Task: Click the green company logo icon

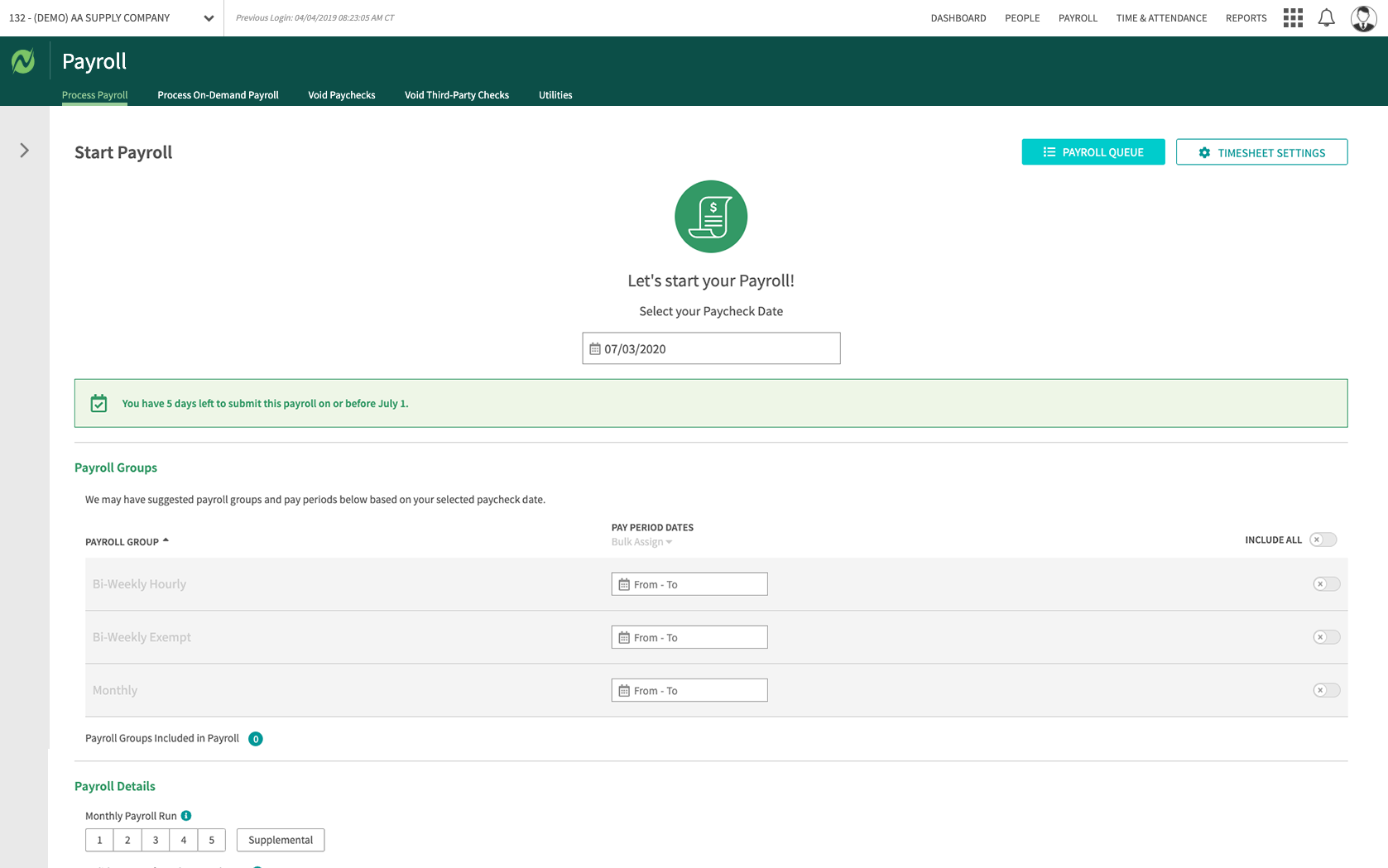Action: pos(23,61)
